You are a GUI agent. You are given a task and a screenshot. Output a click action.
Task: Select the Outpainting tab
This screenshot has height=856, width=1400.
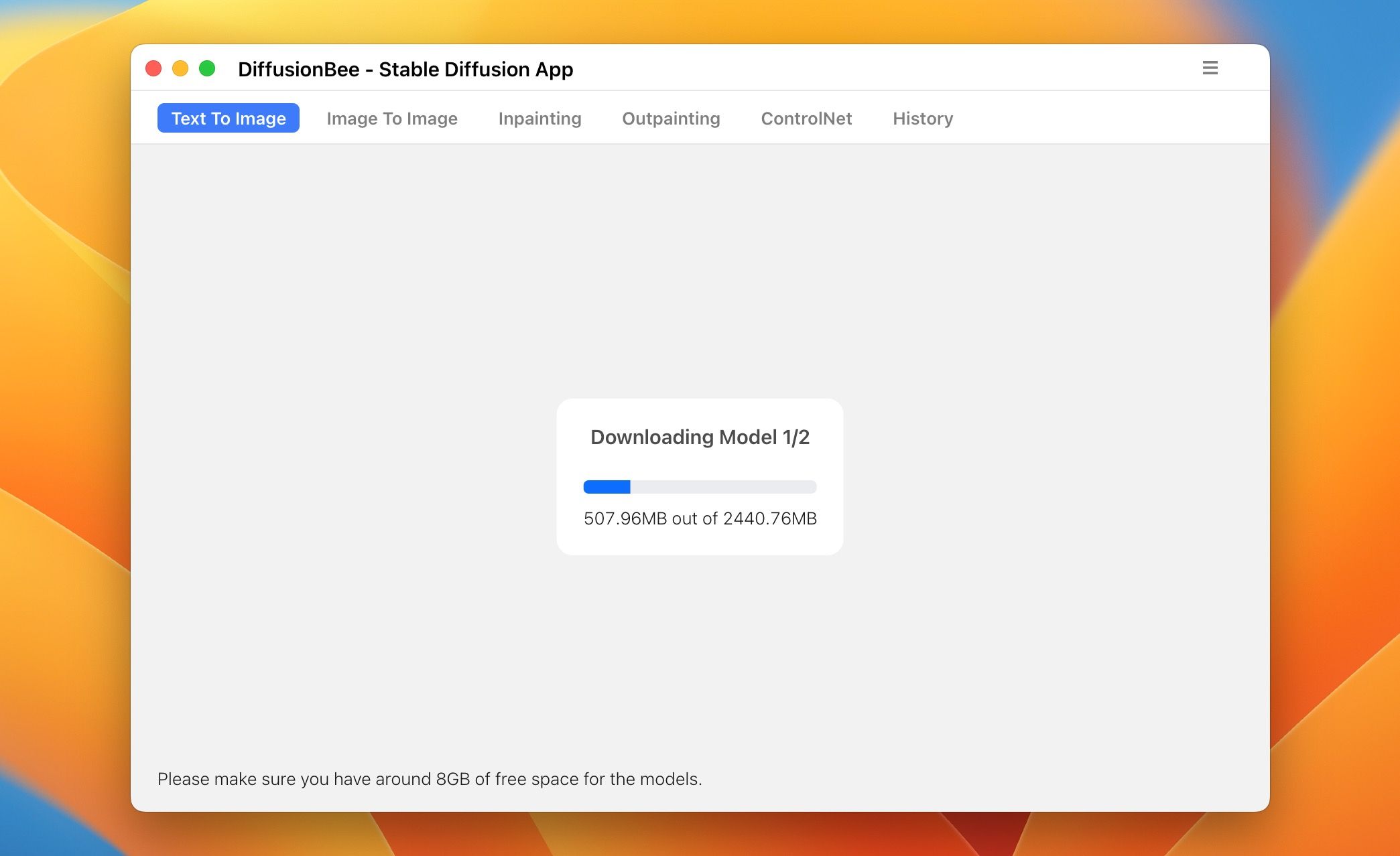[x=671, y=119]
